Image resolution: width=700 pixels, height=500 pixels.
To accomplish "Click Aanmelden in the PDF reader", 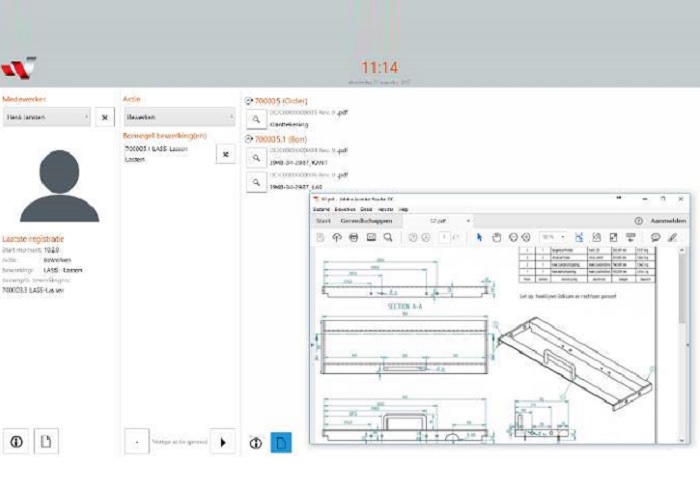I will click(x=667, y=219).
